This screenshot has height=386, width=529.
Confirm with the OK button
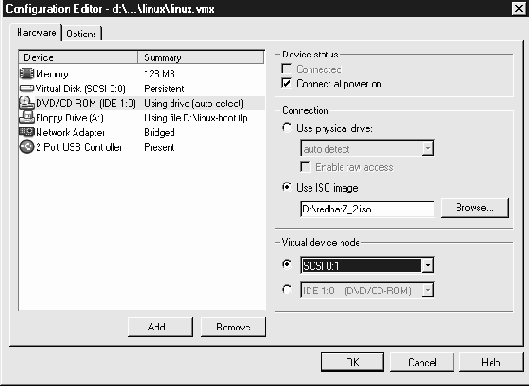pos(352,362)
